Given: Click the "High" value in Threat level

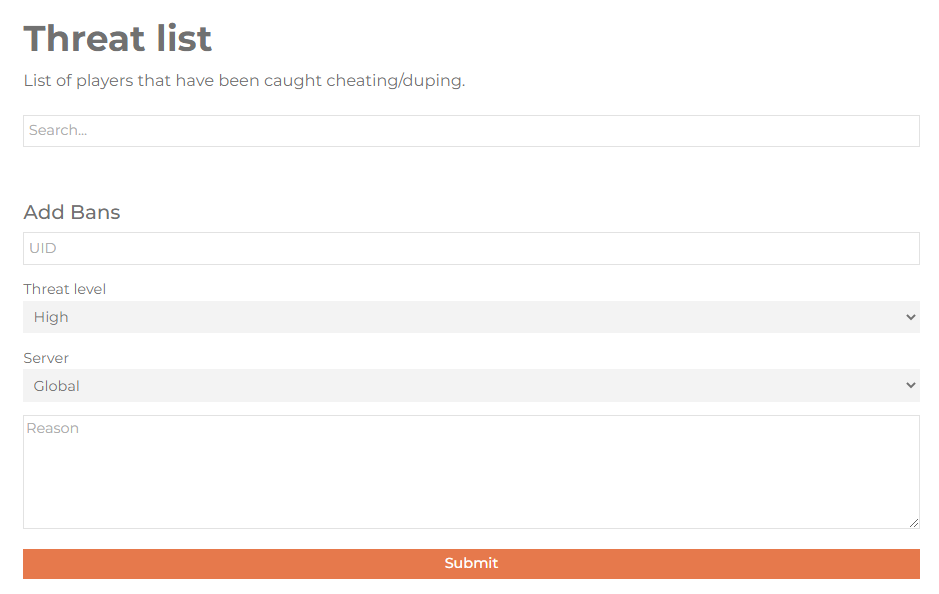Looking at the screenshot, I should 51,317.
